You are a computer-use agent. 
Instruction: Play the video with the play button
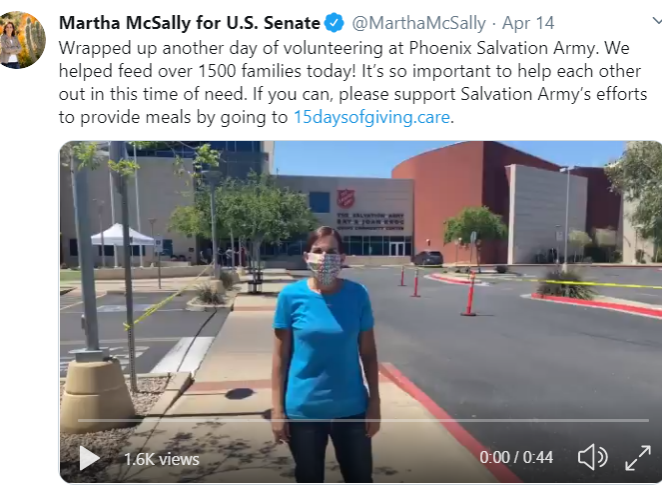coord(90,458)
